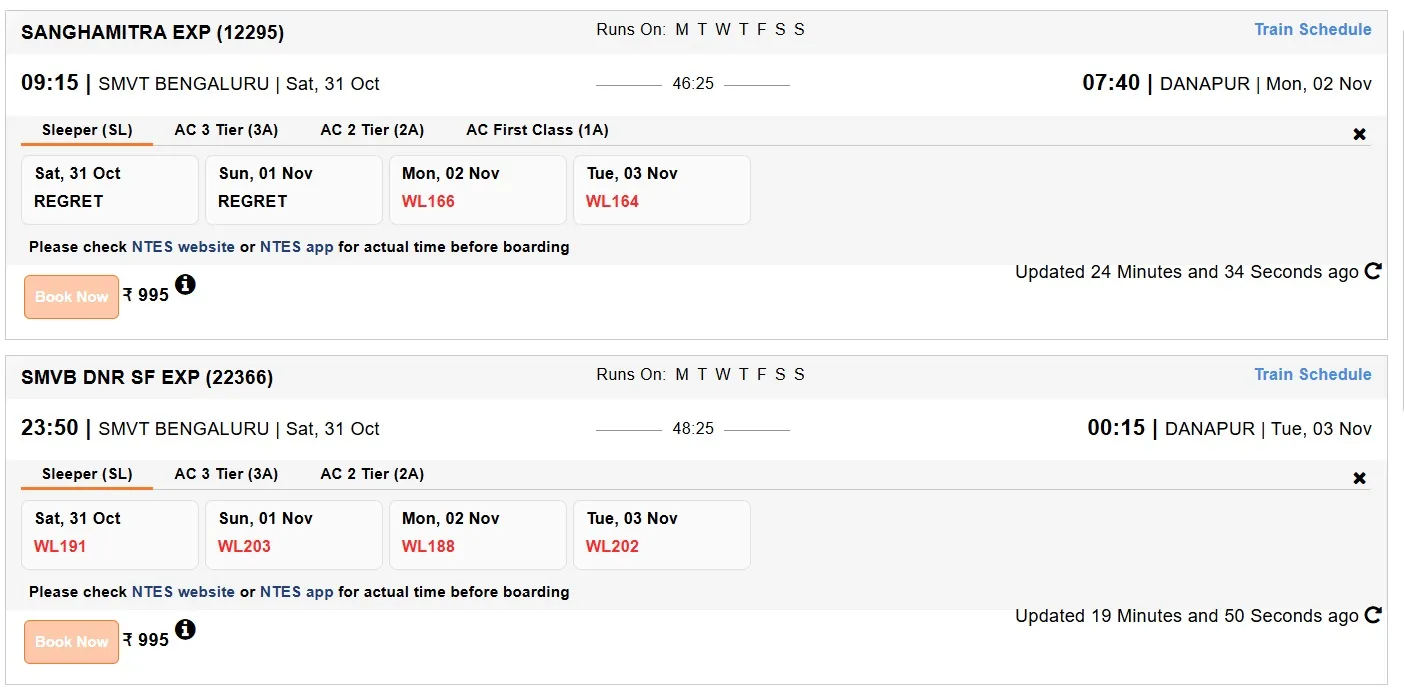
Task: Click the SMVB DNR SF EXP (22366) train name
Action: [x=147, y=377]
